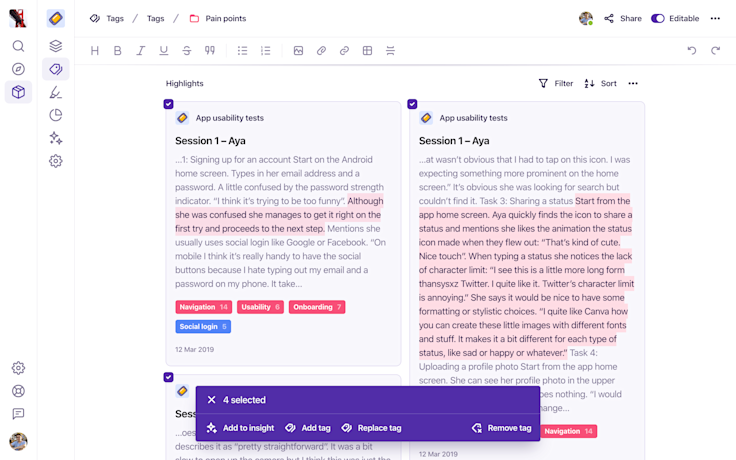Insert a block quote
736x460 pixels.
pos(210,51)
